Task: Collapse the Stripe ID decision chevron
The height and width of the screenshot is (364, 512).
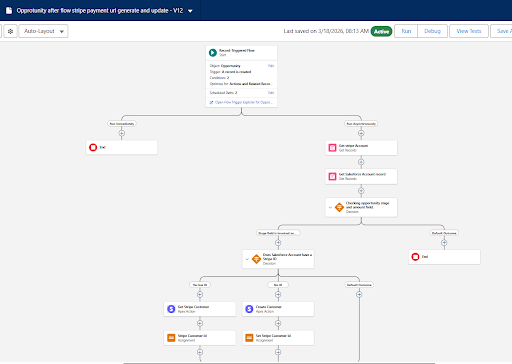Action: (x=247, y=259)
